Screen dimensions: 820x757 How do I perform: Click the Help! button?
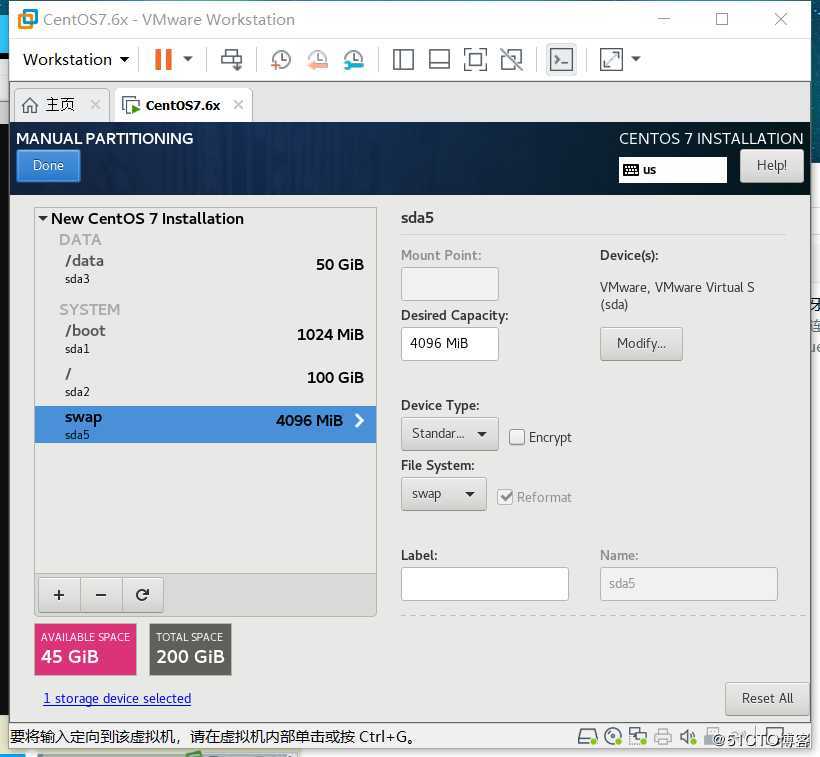point(771,166)
